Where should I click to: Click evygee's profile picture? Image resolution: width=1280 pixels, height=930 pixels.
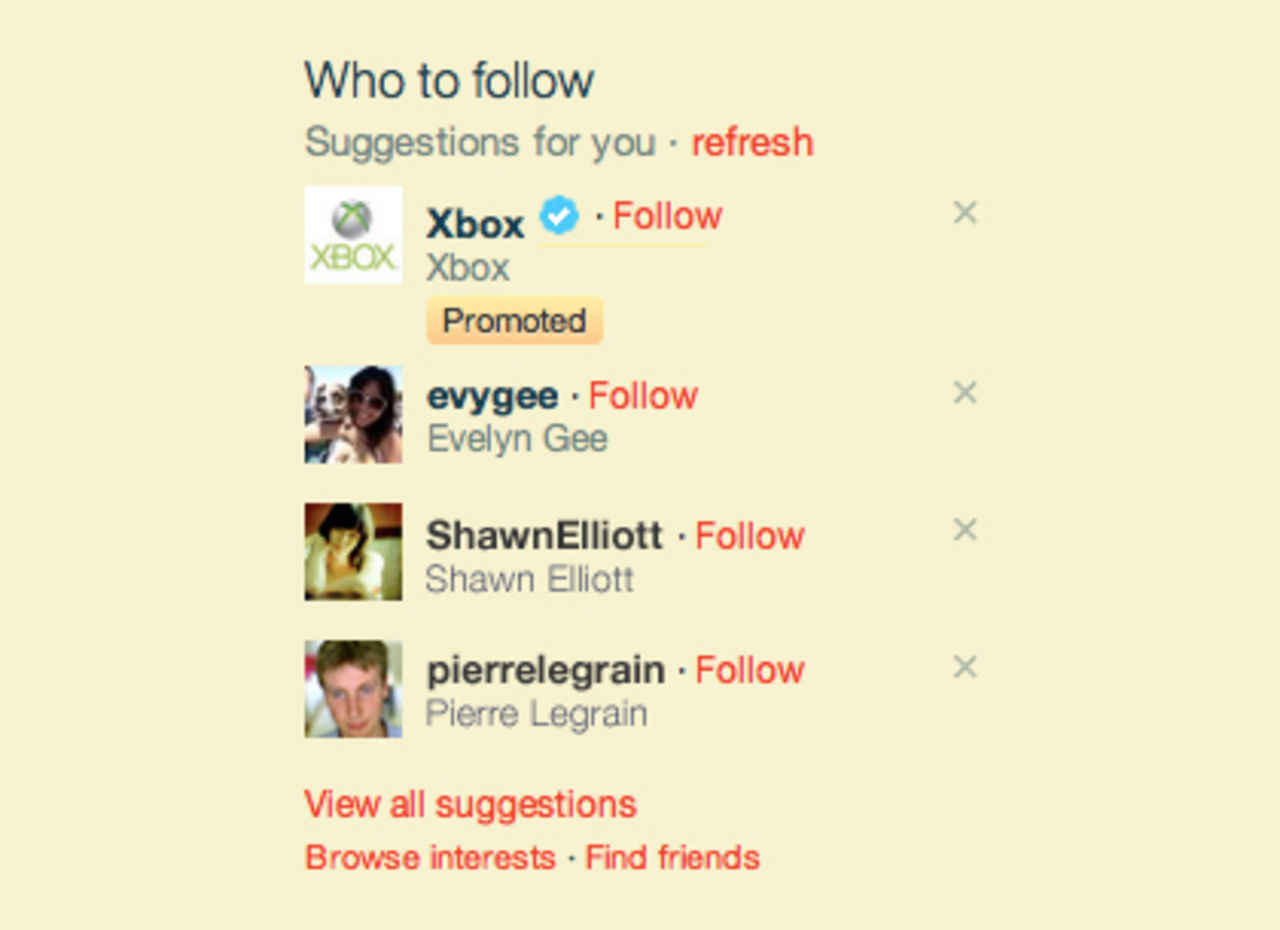353,416
